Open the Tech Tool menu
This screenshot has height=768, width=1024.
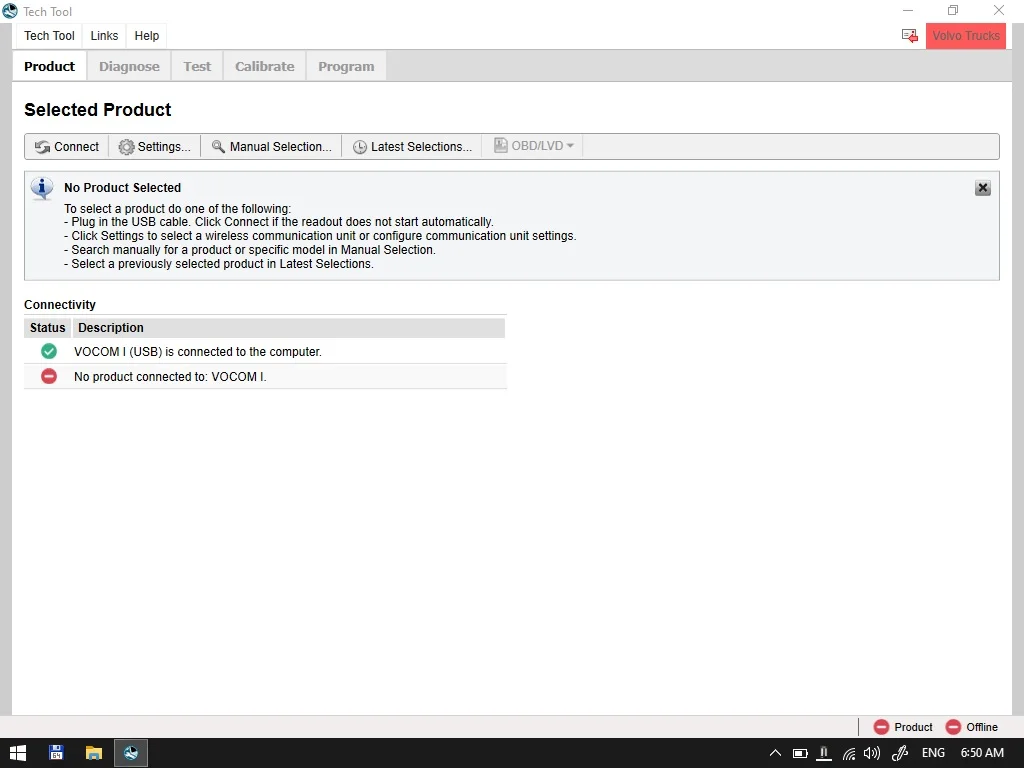point(50,36)
